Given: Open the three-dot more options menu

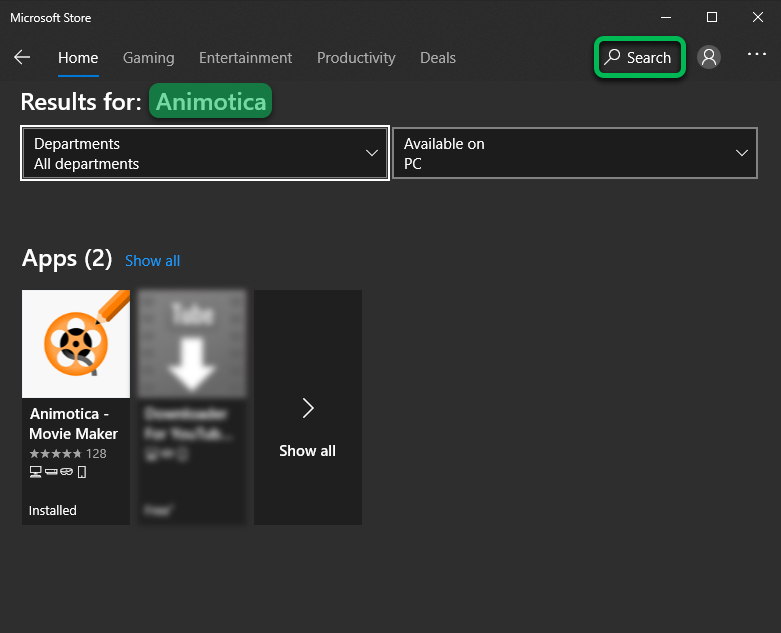Looking at the screenshot, I should pyautogui.click(x=757, y=54).
